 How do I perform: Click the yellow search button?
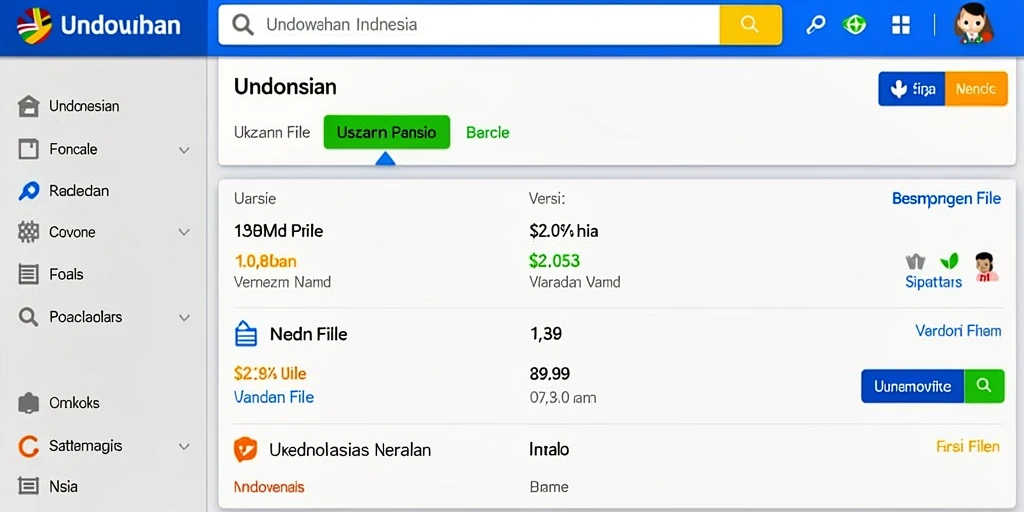750,25
